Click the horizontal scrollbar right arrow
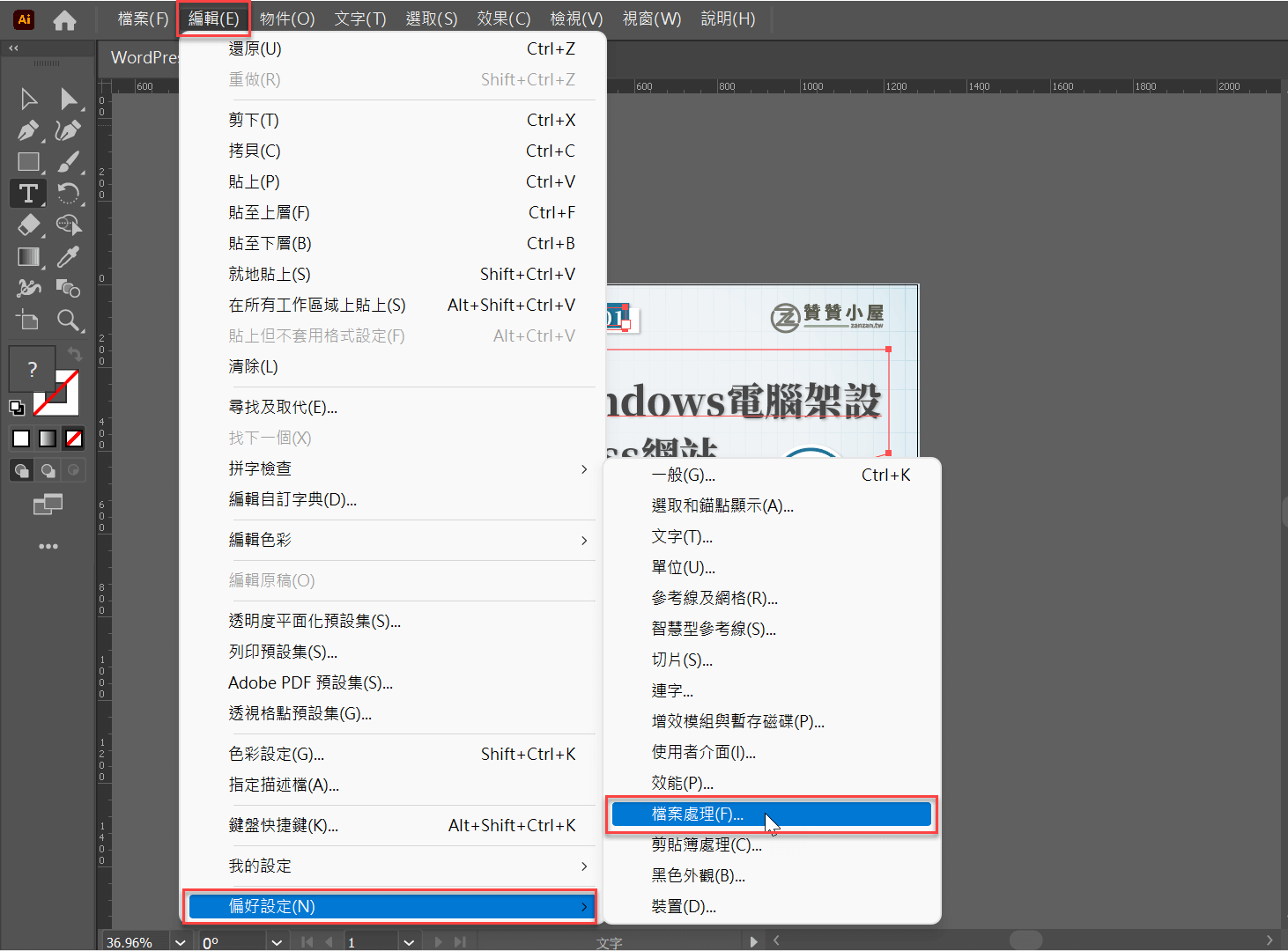The image size is (1288, 951). pyautogui.click(x=1269, y=940)
